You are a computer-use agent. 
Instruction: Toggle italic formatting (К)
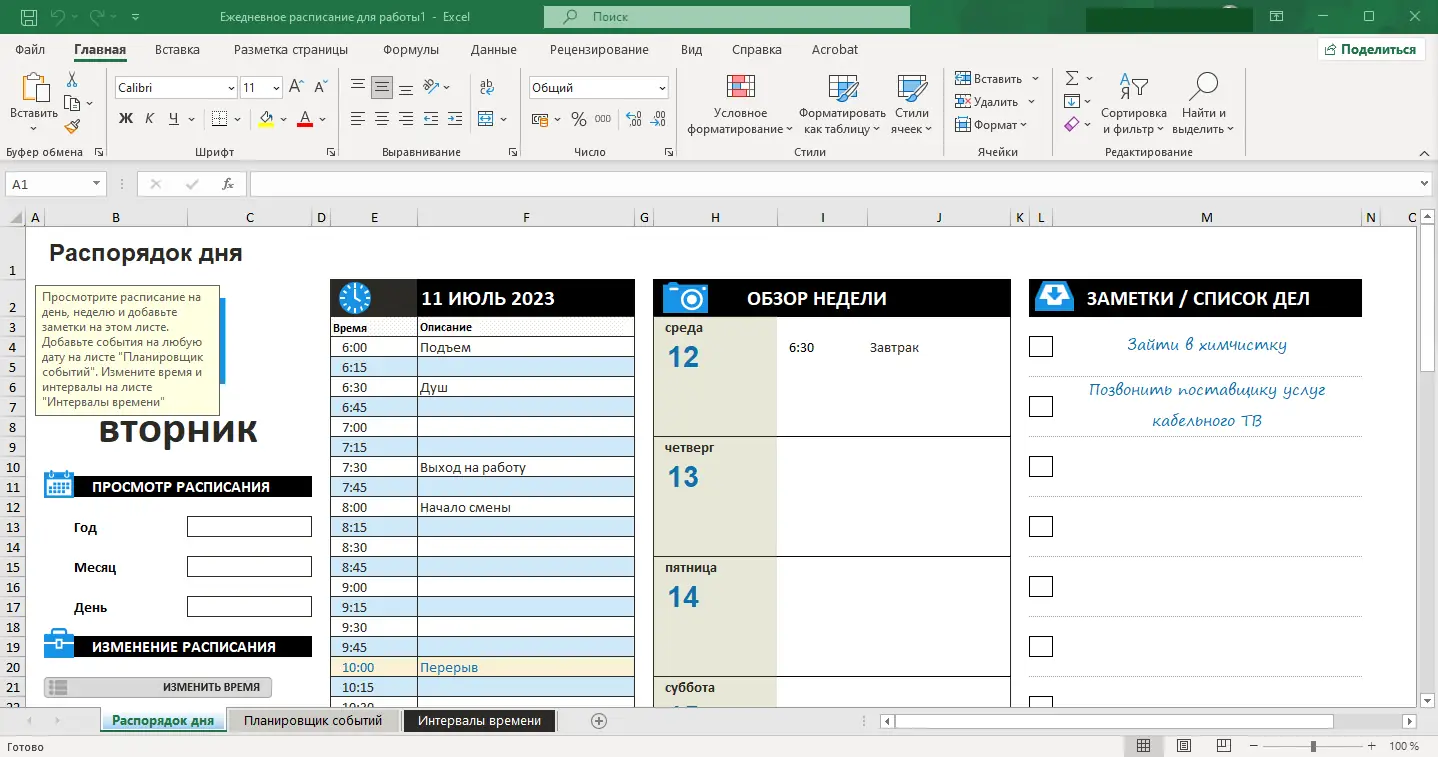[x=150, y=119]
